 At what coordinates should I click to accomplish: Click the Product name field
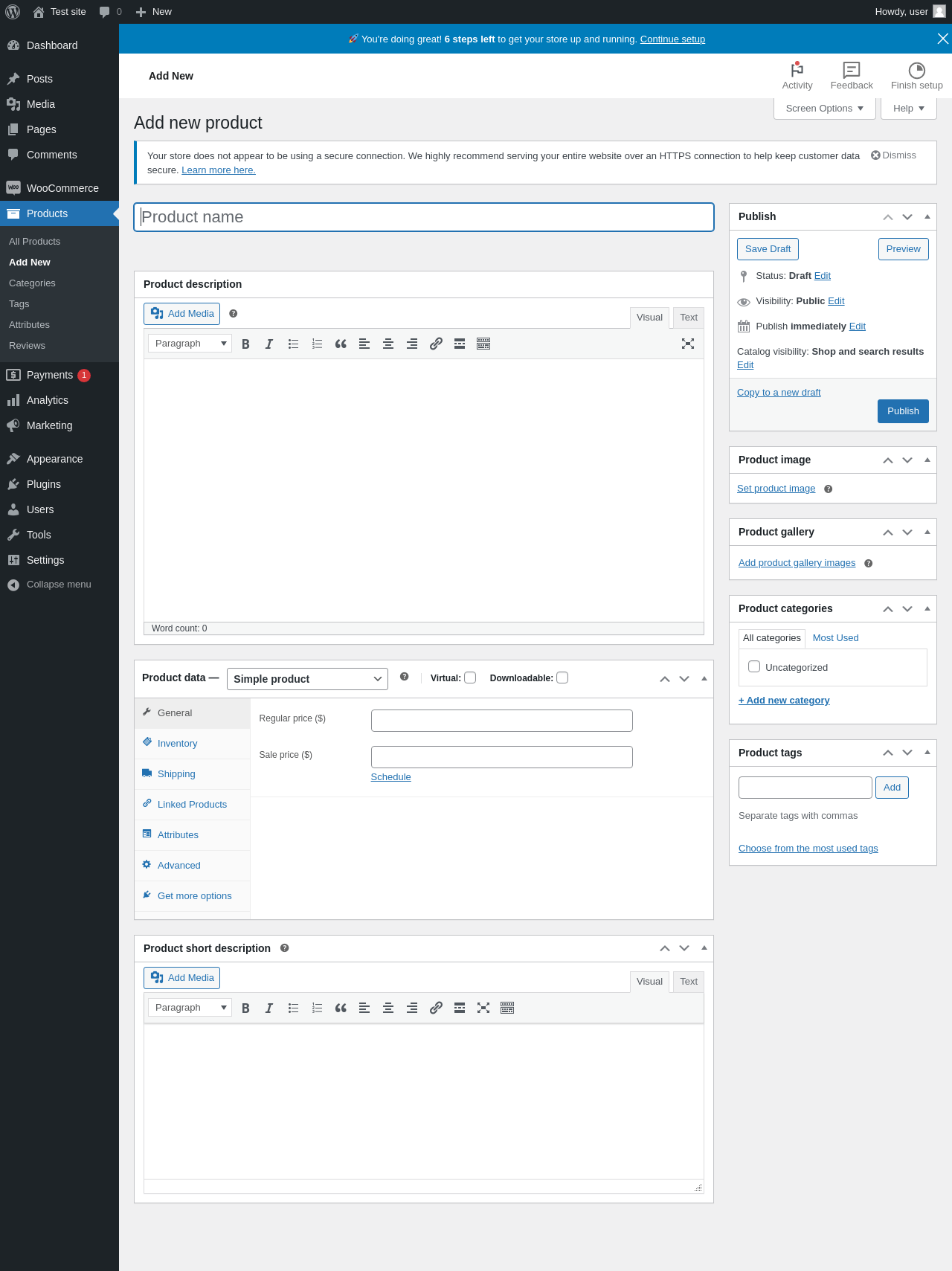click(x=424, y=217)
